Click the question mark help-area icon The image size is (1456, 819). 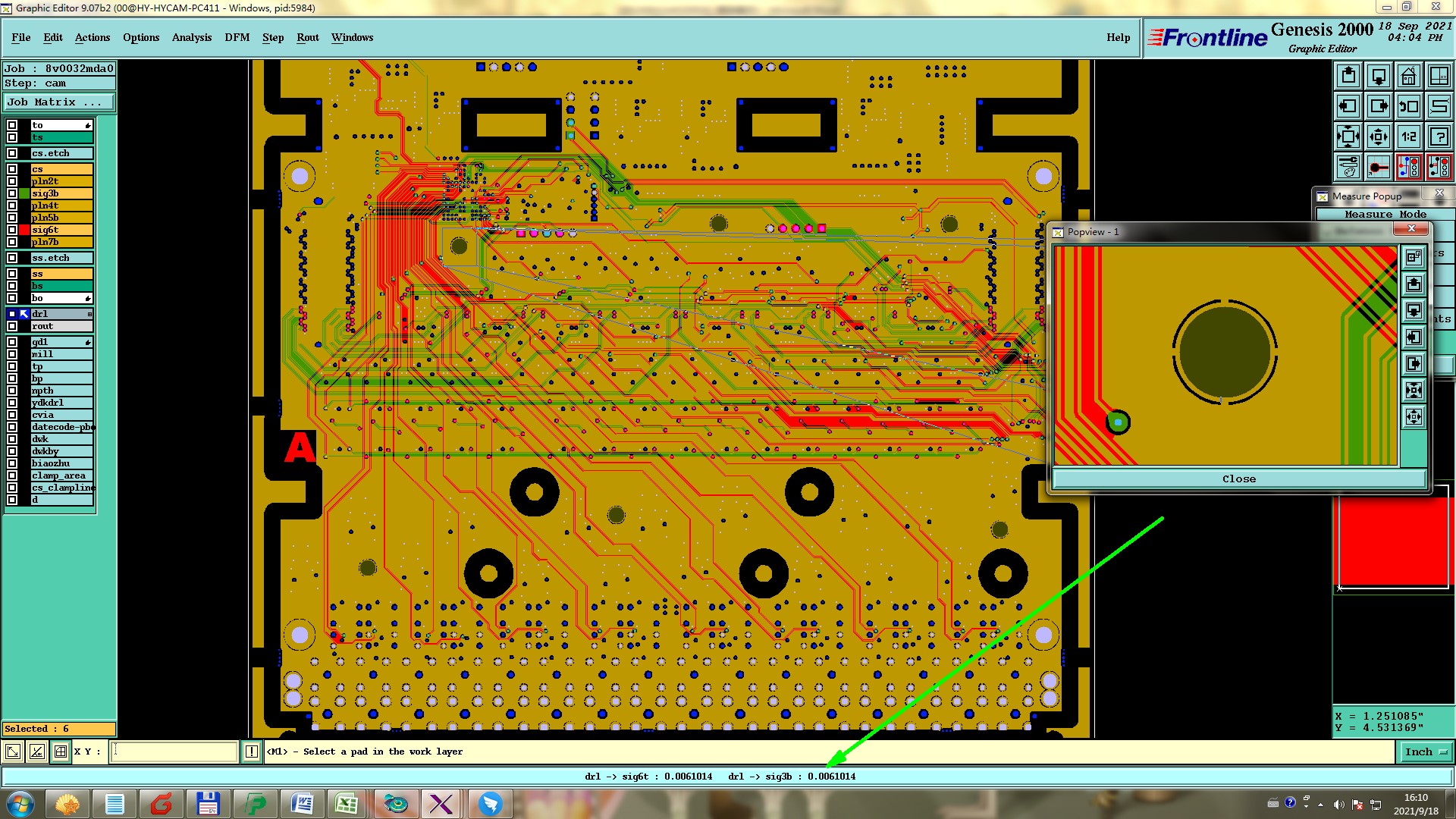(1439, 136)
